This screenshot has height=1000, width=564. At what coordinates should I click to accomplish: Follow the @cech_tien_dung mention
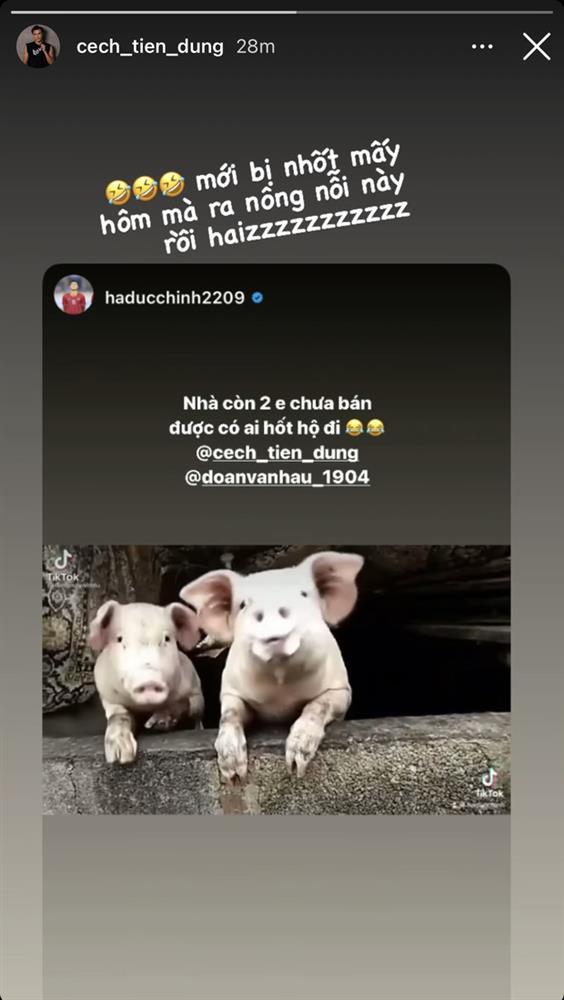(x=276, y=453)
